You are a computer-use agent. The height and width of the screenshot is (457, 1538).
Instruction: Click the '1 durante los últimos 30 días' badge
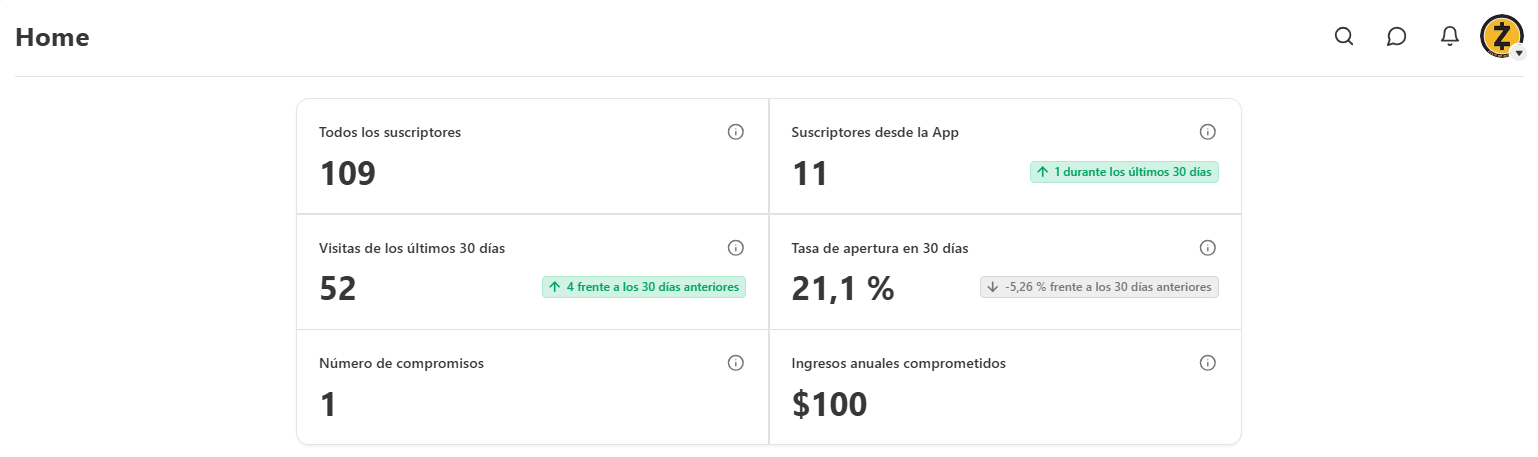1124,172
